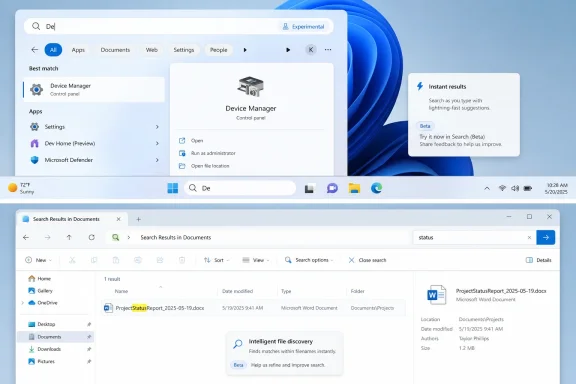The height and width of the screenshot is (384, 576).
Task: Click the Microsoft Defender shield icon
Action: [35, 160]
